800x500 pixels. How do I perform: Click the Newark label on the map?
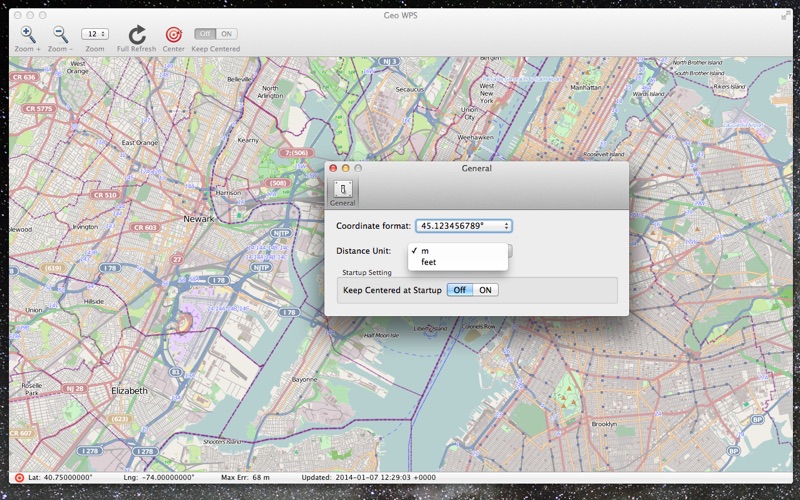pyautogui.click(x=198, y=218)
